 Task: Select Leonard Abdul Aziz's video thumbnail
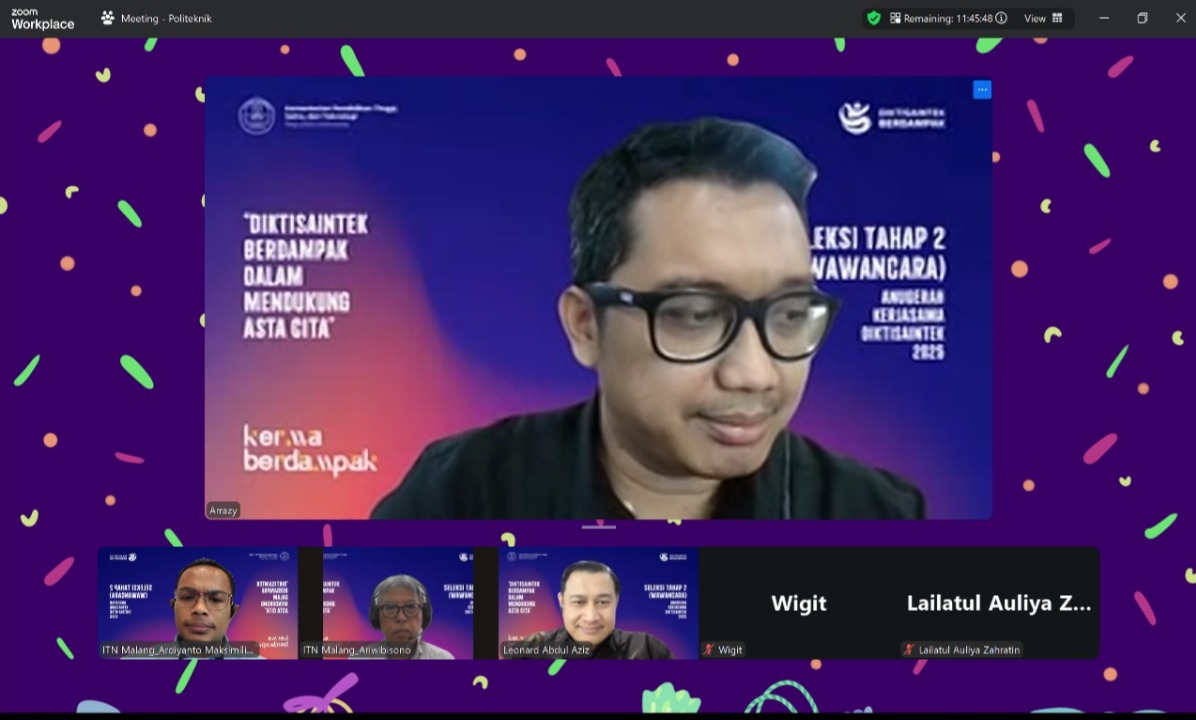(x=598, y=602)
